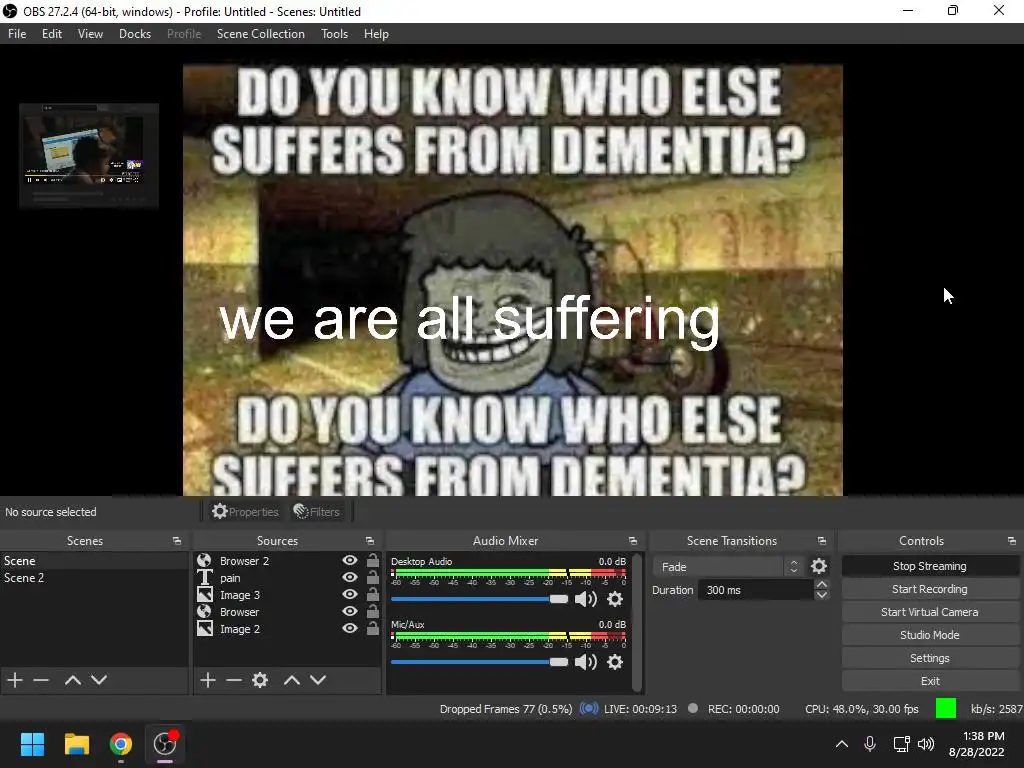
Task: Undock the Controls panel
Action: 1012,541
